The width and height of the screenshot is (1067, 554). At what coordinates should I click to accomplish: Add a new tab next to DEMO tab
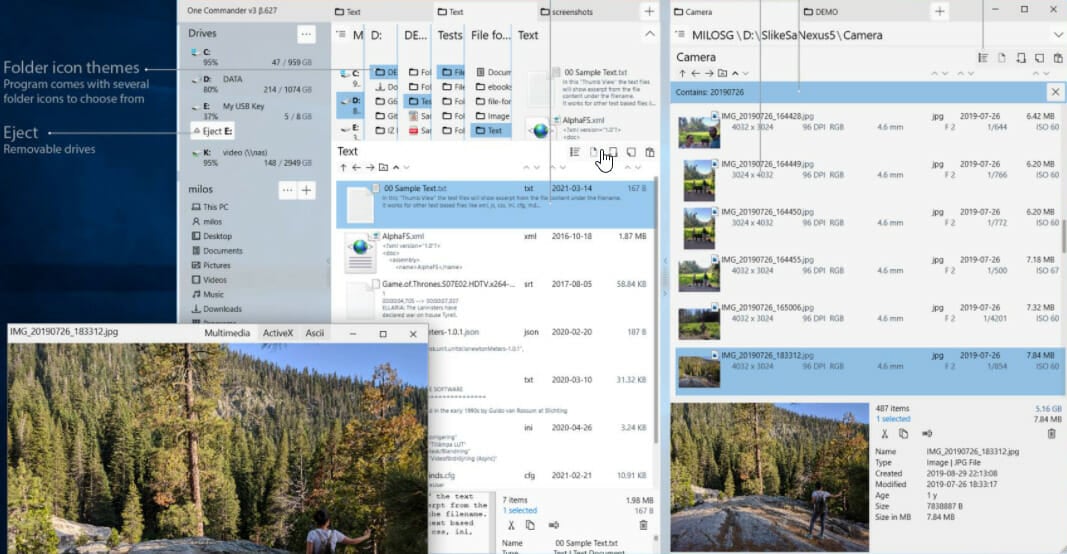click(x=940, y=11)
